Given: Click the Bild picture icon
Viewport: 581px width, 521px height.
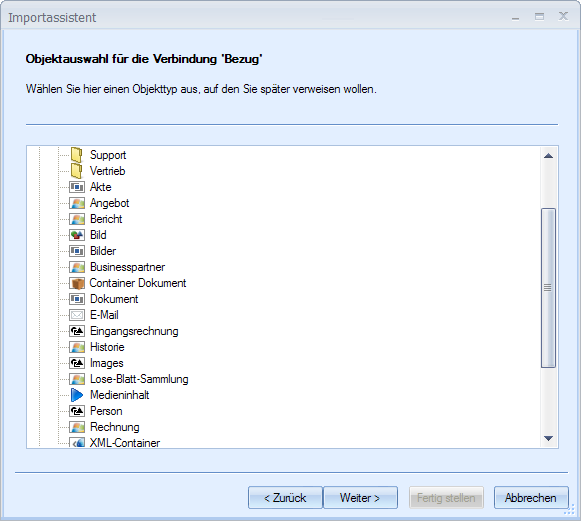Looking at the screenshot, I should 77,235.
